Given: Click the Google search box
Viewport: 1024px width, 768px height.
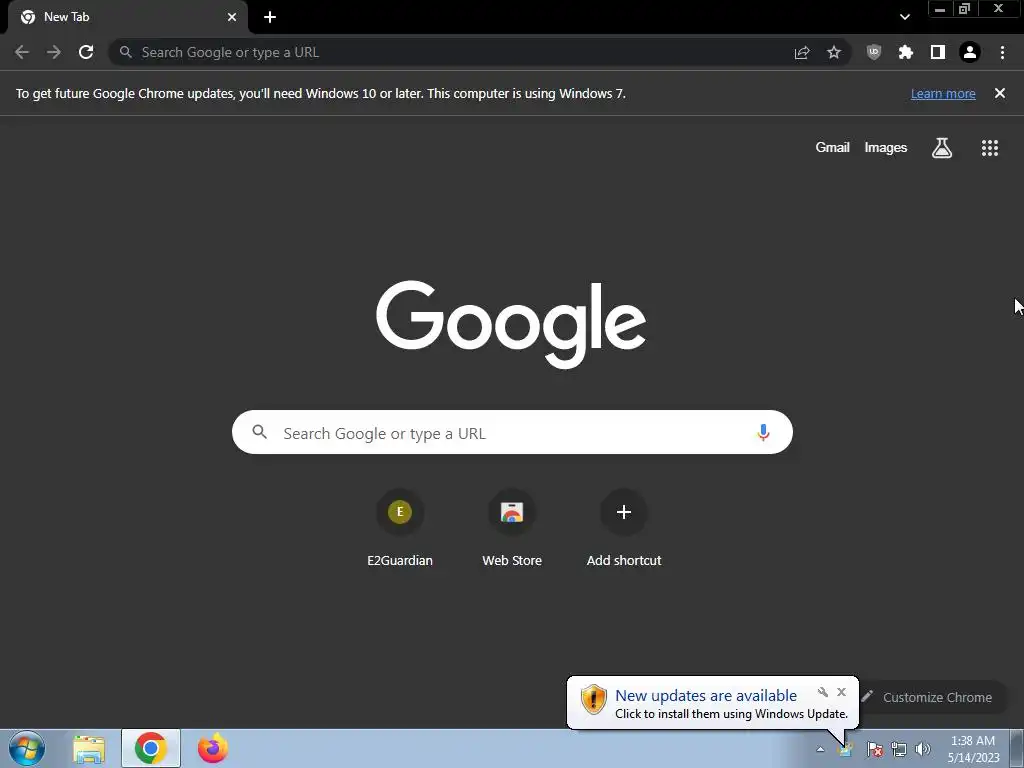Looking at the screenshot, I should 512,432.
